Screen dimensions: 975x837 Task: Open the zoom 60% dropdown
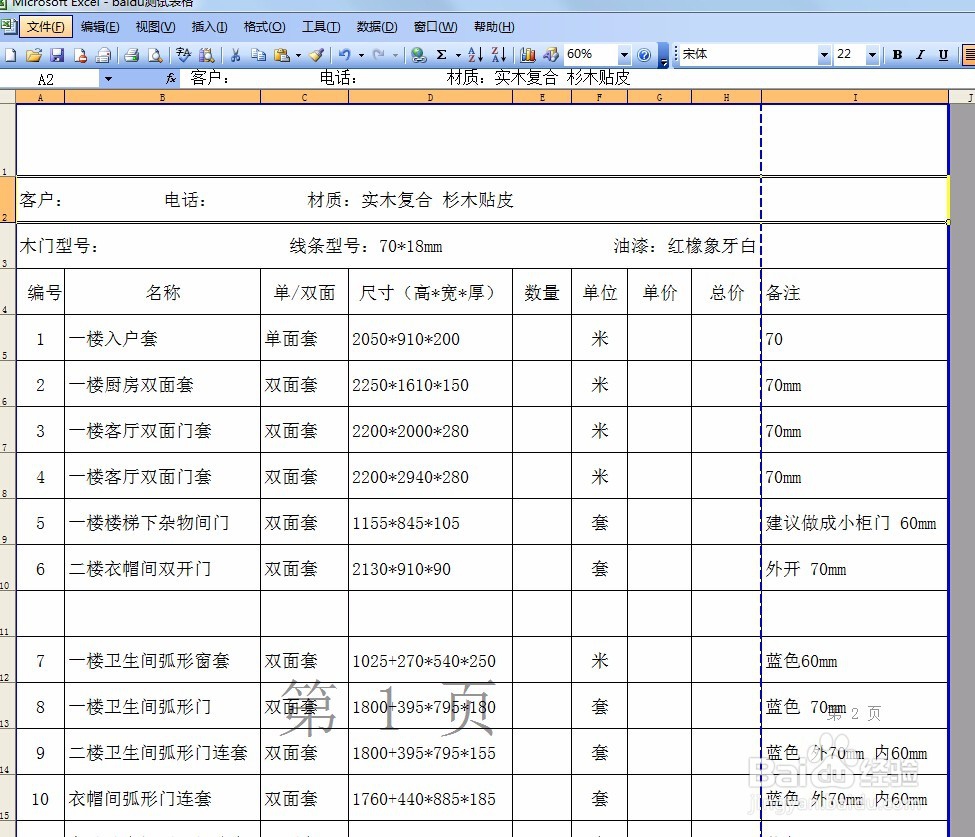click(624, 55)
